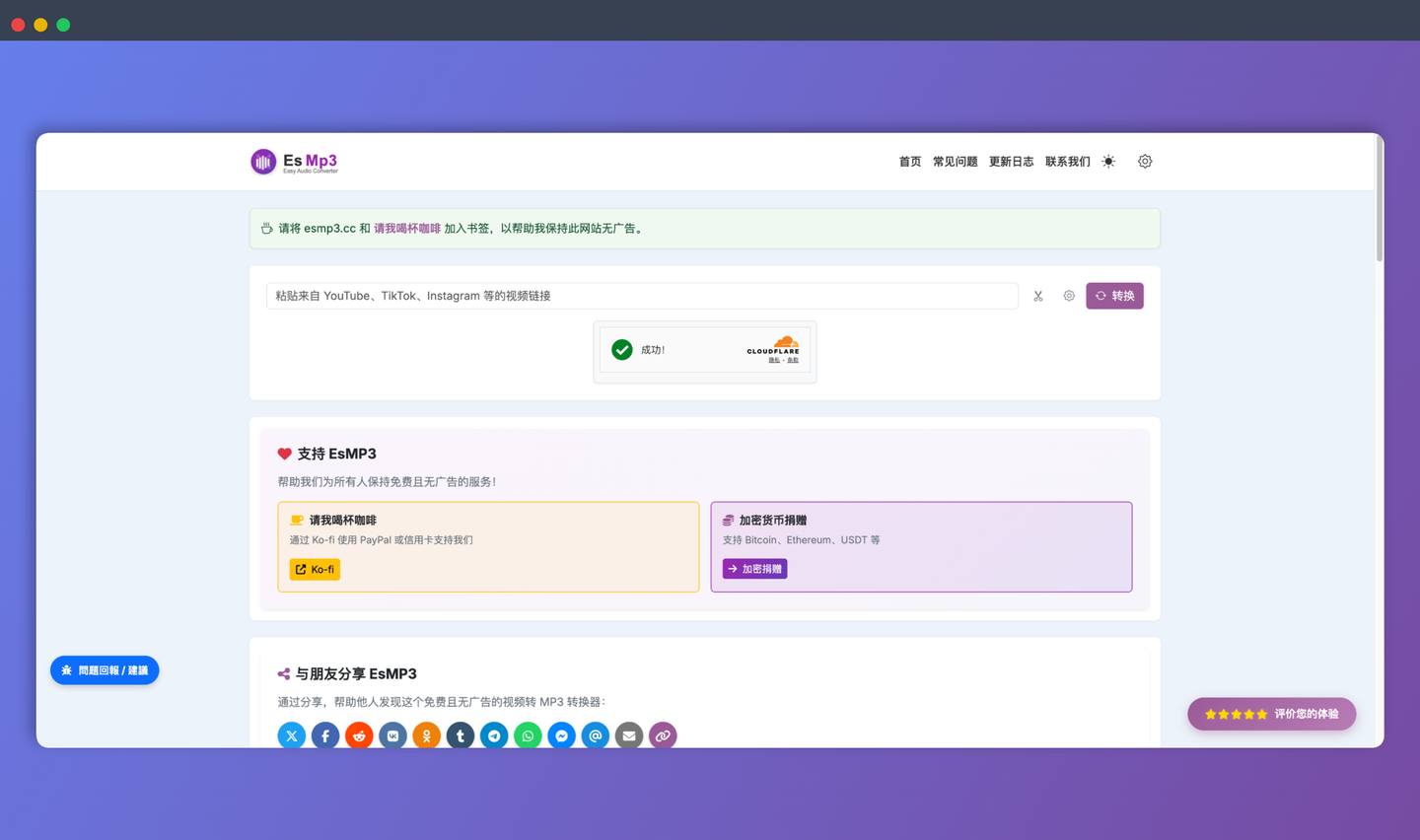Open the settings gear in the header
Image resolution: width=1420 pixels, height=840 pixels.
coord(1145,161)
